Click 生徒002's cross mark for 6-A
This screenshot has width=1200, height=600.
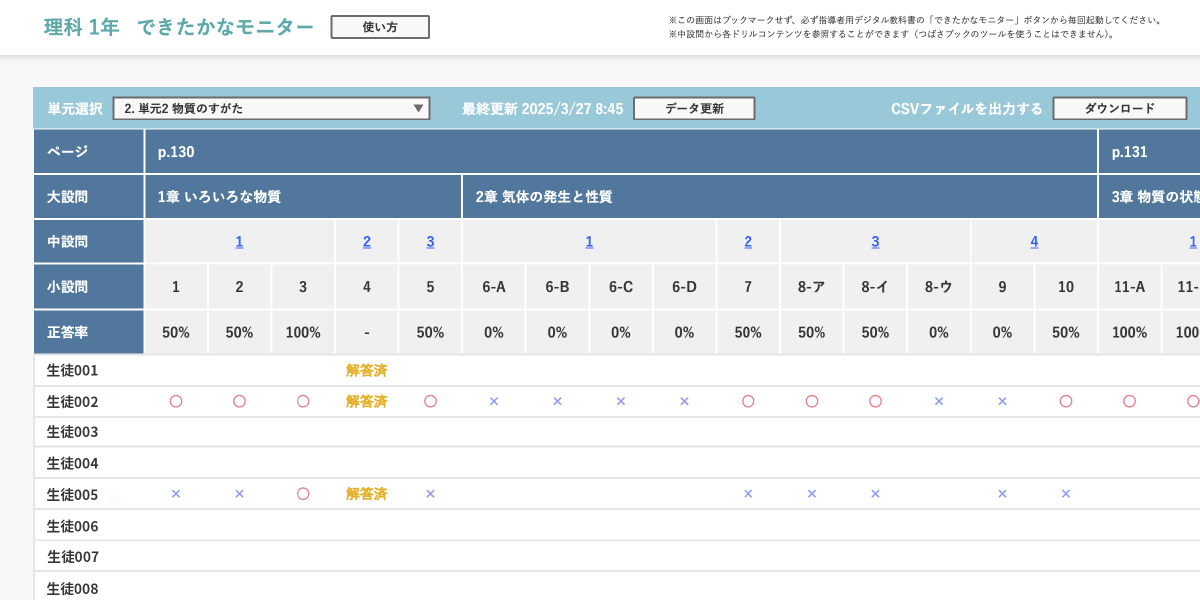point(494,401)
